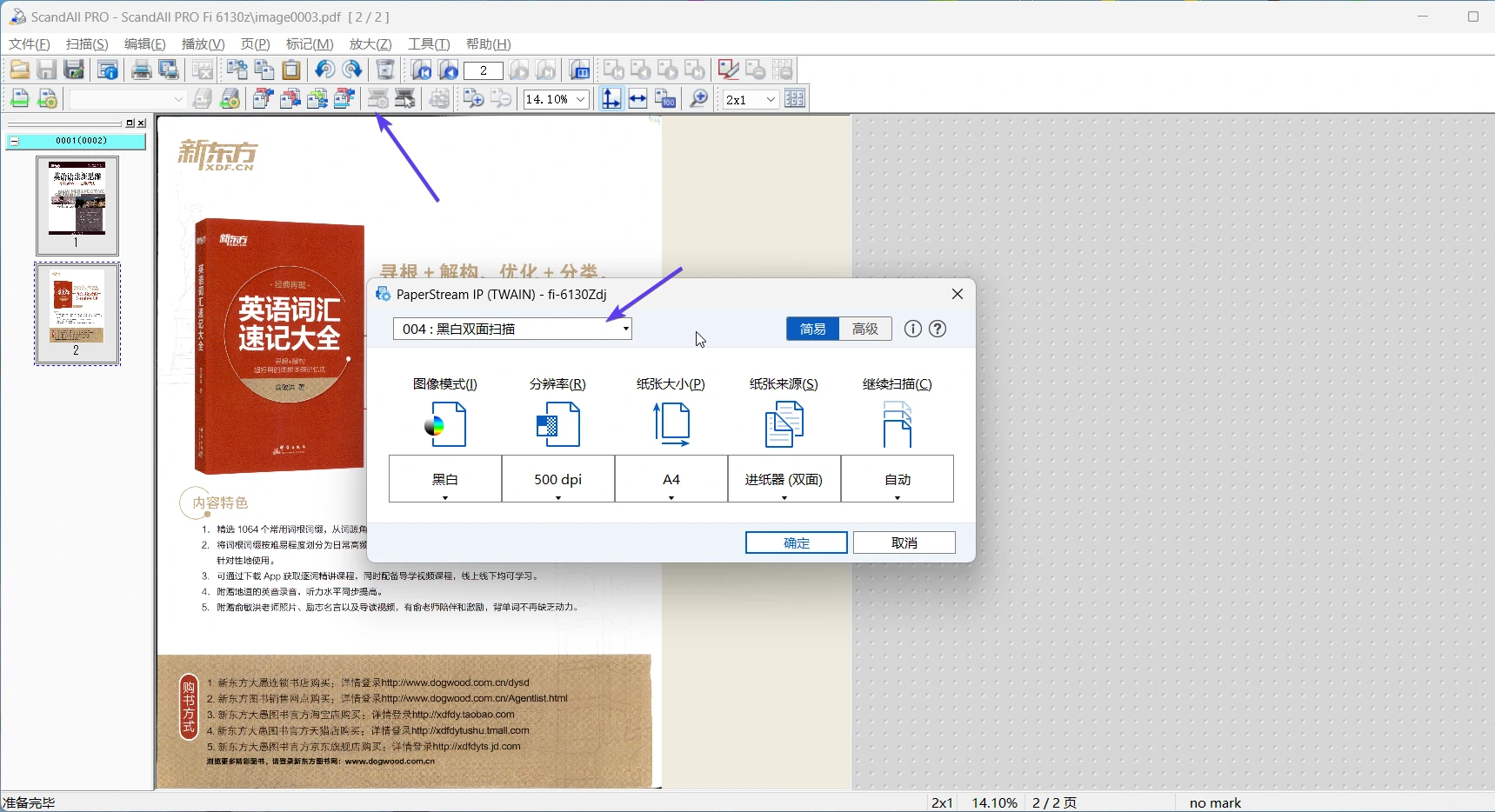
Task: Open the 黑白 image mode dropdown
Action: click(x=445, y=479)
